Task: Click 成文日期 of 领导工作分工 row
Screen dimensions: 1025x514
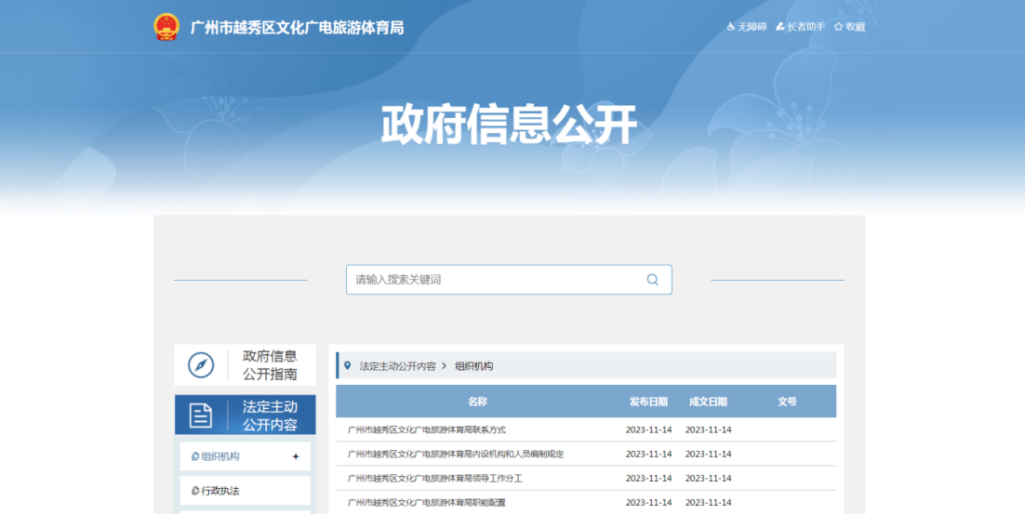Action: (708, 478)
